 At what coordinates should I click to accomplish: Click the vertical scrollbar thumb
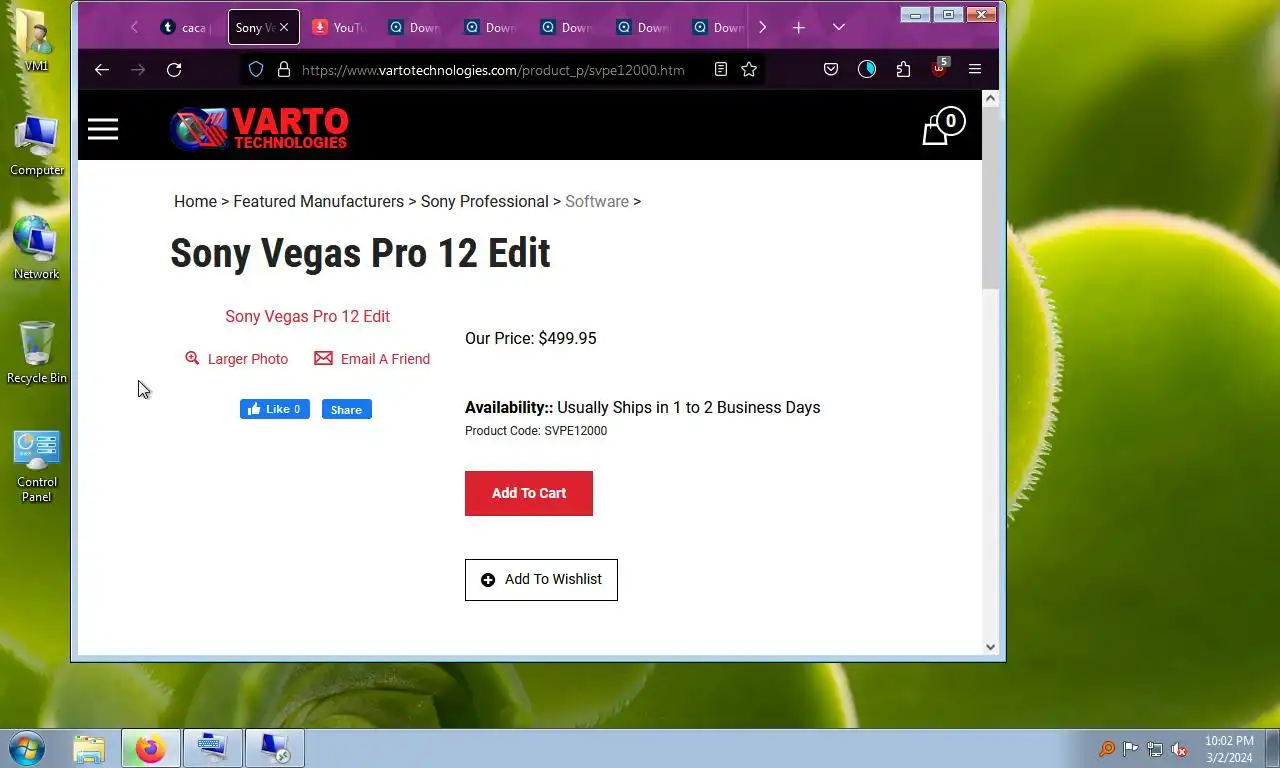[x=990, y=198]
